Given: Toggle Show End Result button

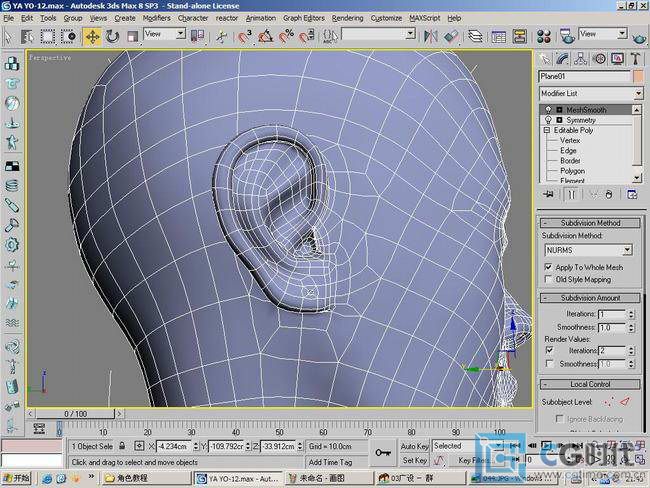Looking at the screenshot, I should point(572,194).
